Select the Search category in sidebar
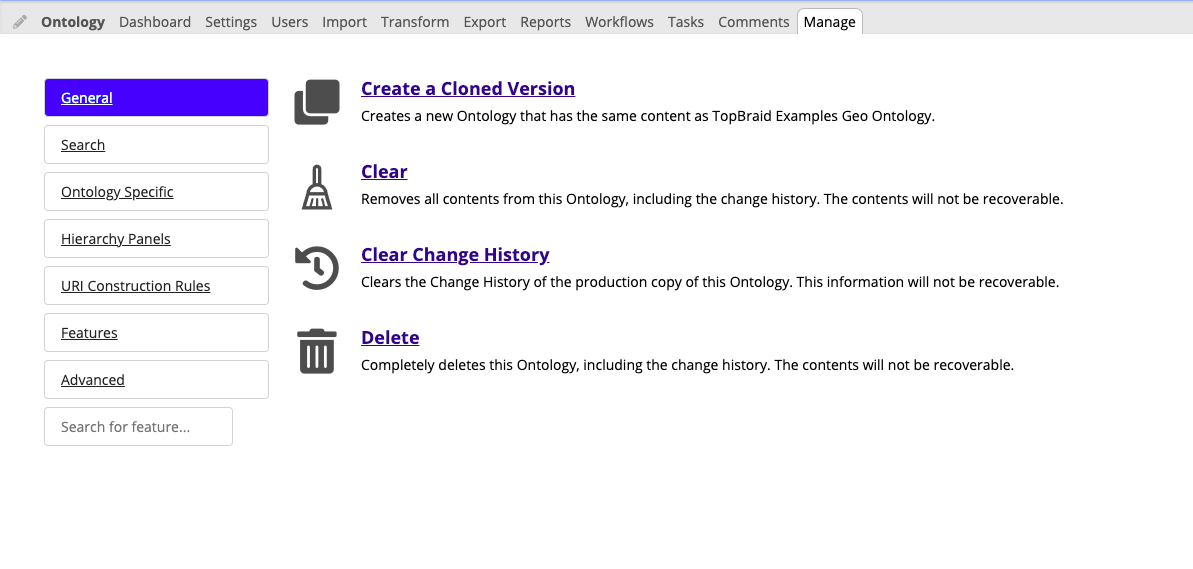This screenshot has height=569, width=1193. pyautogui.click(x=83, y=145)
